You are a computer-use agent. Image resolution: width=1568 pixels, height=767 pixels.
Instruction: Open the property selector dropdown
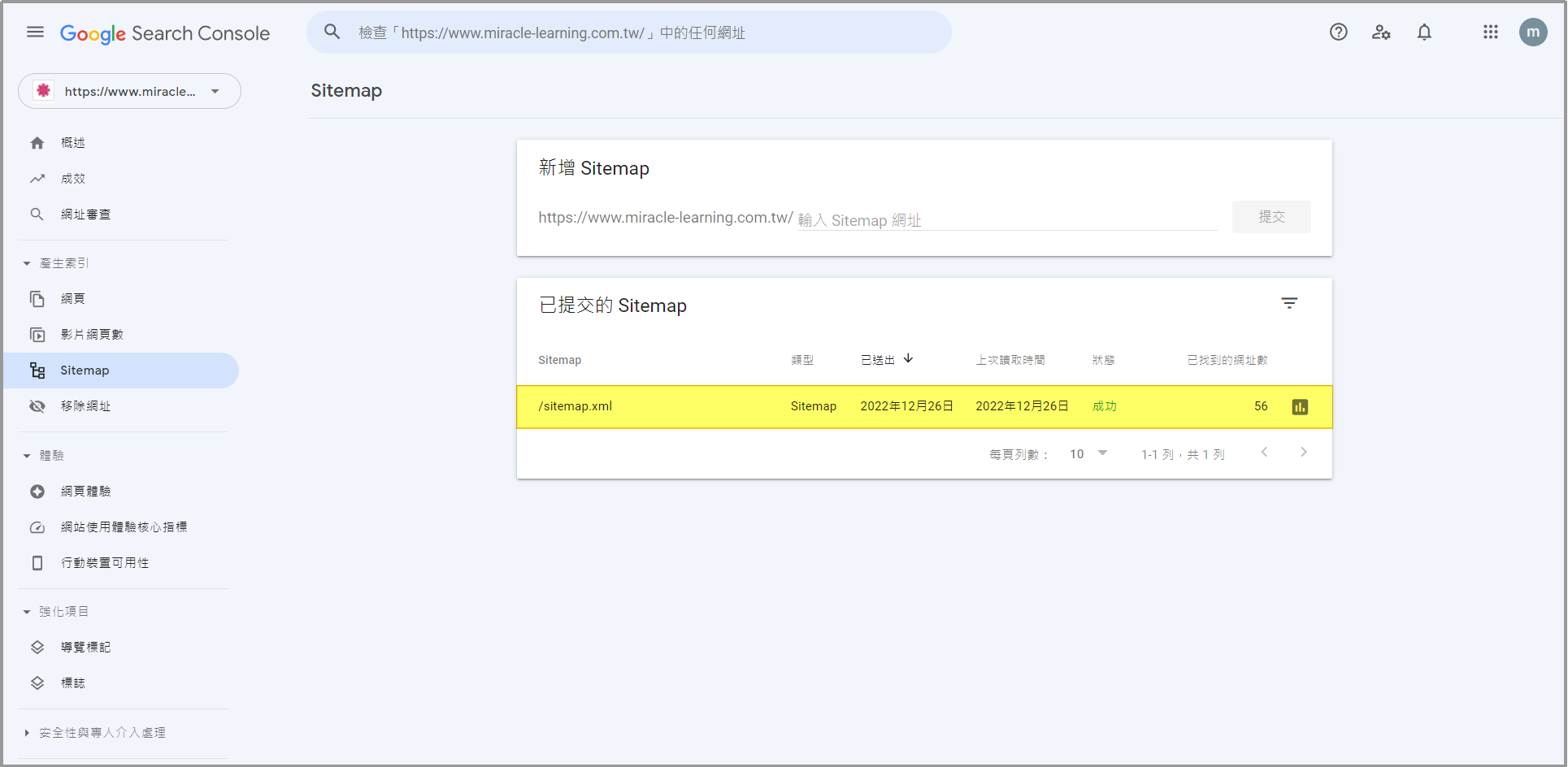point(130,91)
